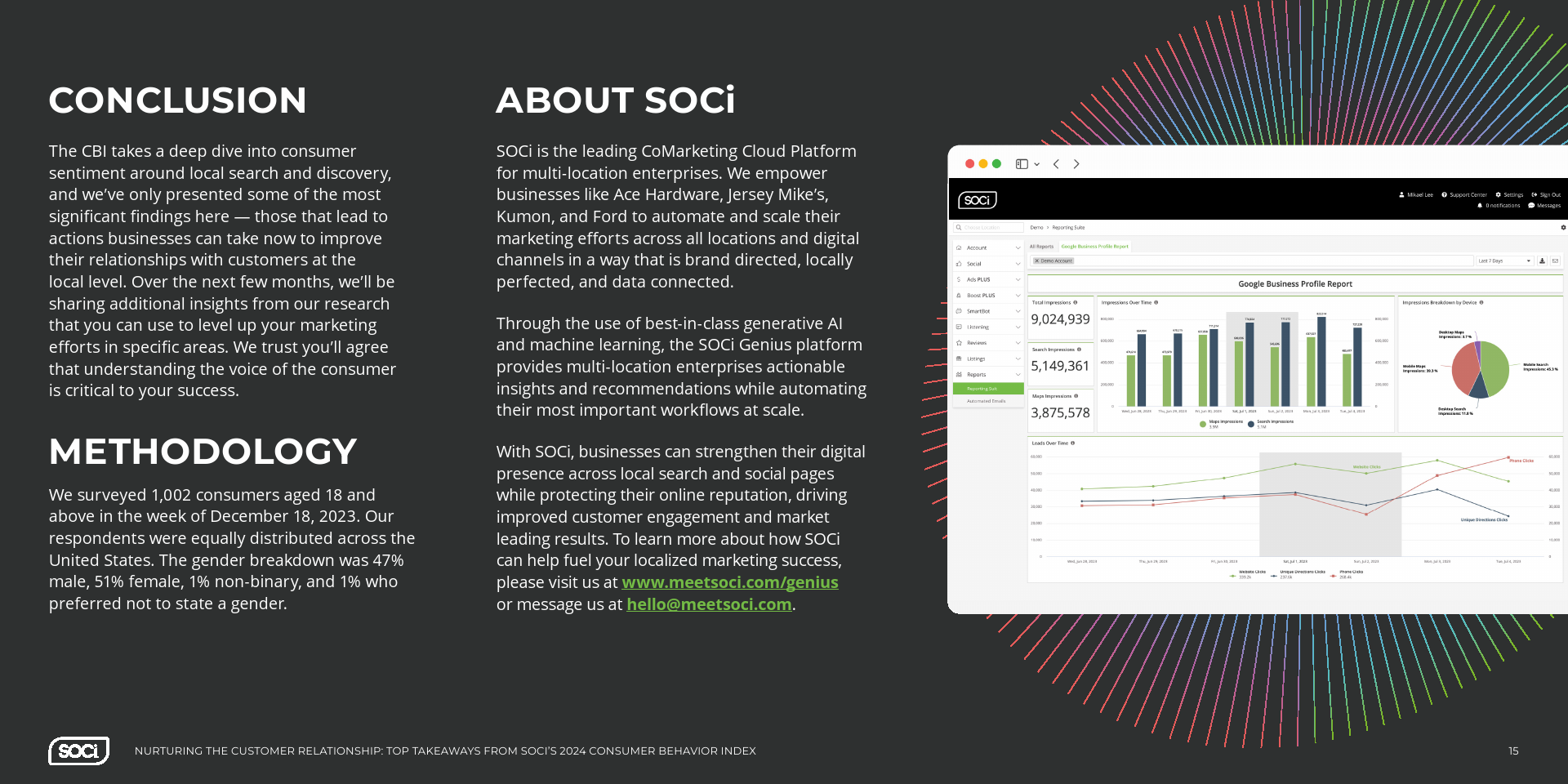Click the Choose Location search field
Viewport: 1568px width, 784px height.
[991, 228]
